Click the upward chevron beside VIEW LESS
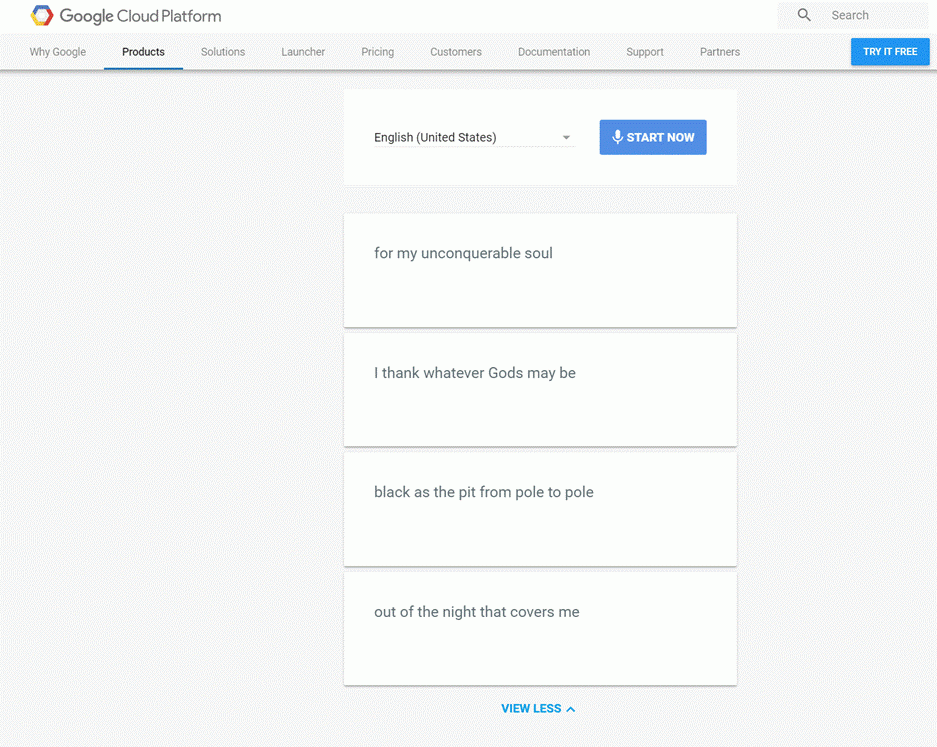The height and width of the screenshot is (747, 937). click(x=570, y=708)
